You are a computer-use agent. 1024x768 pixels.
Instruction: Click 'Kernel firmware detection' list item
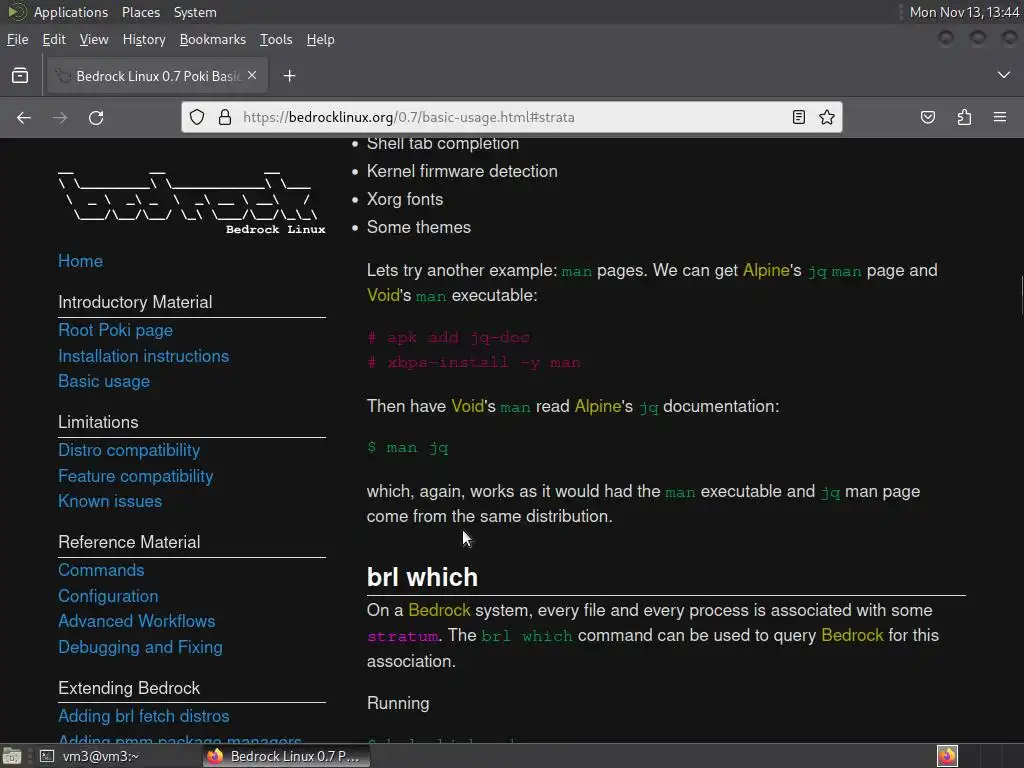click(x=462, y=171)
